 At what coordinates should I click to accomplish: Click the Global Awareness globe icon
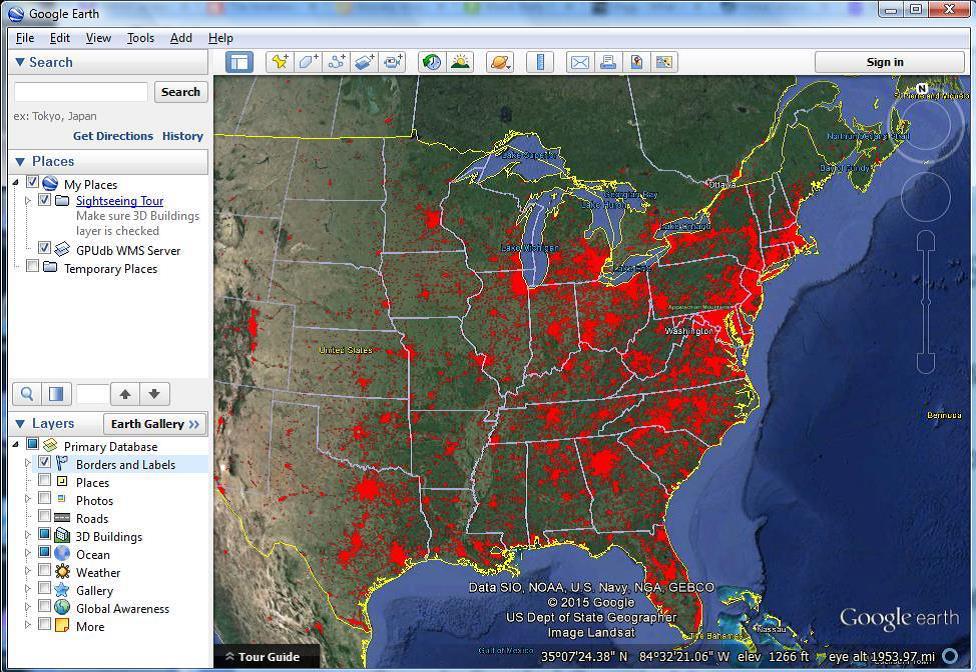click(x=62, y=607)
